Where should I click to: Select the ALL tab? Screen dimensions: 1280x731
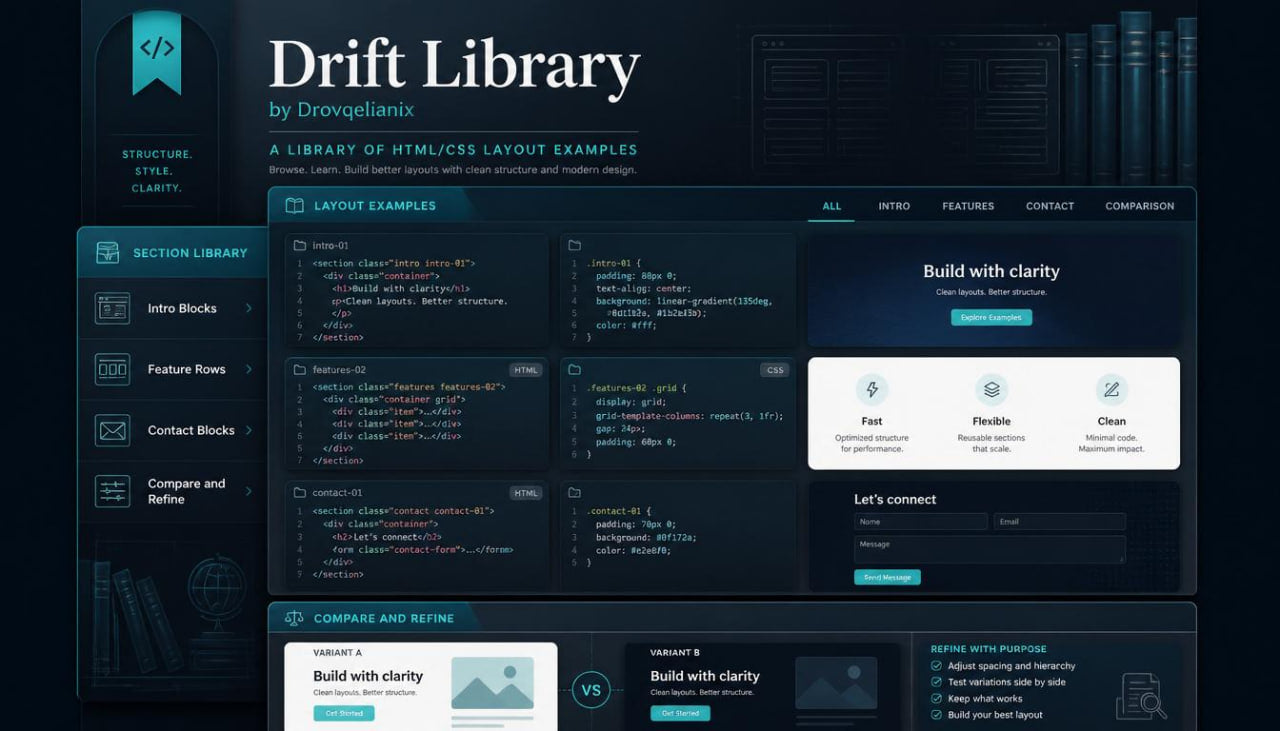[x=832, y=206]
